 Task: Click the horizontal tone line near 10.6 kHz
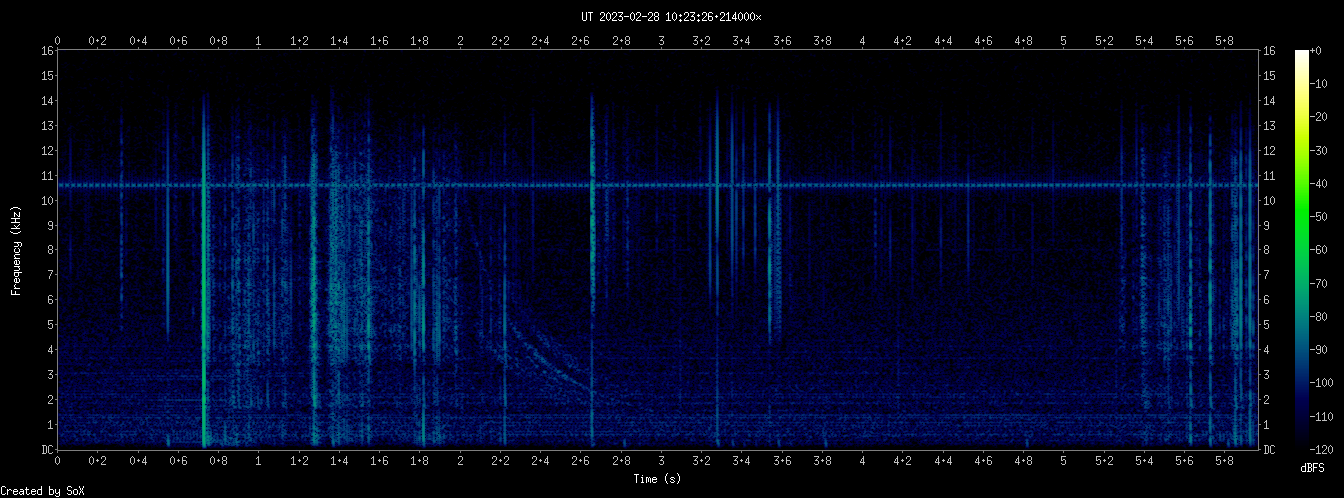tap(659, 185)
